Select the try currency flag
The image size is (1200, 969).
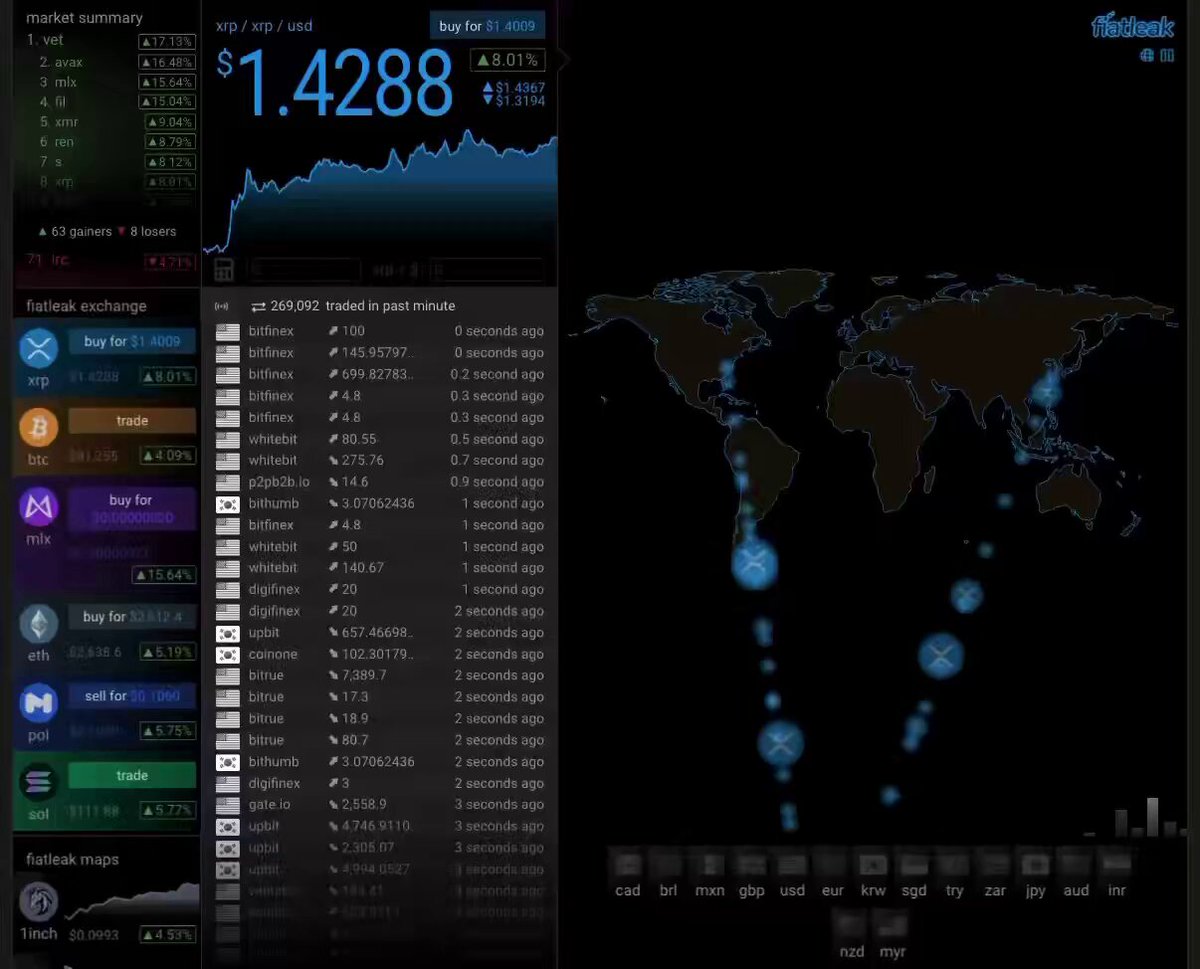(x=954, y=865)
